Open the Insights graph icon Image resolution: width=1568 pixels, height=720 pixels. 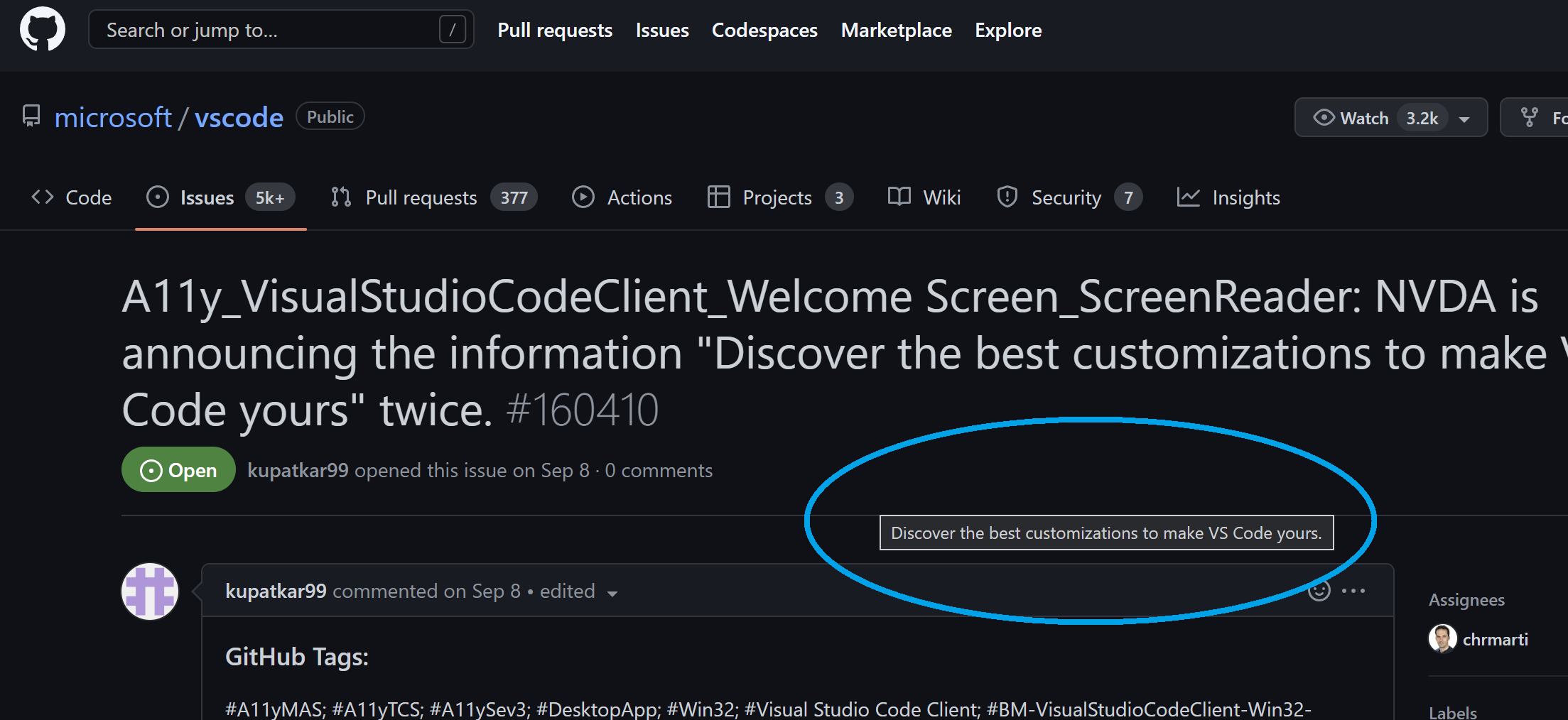click(x=1187, y=197)
